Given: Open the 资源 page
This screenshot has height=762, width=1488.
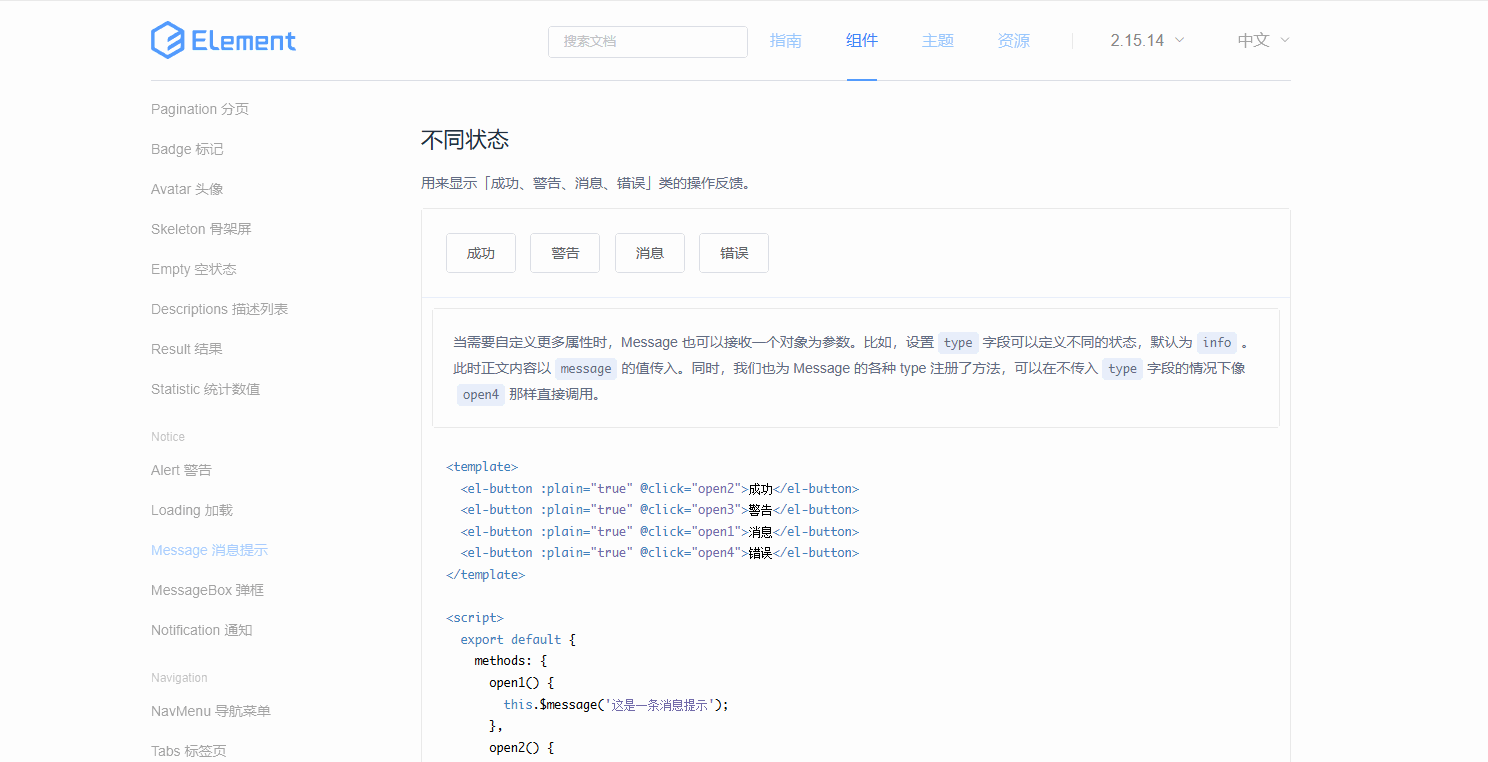Looking at the screenshot, I should [1013, 40].
